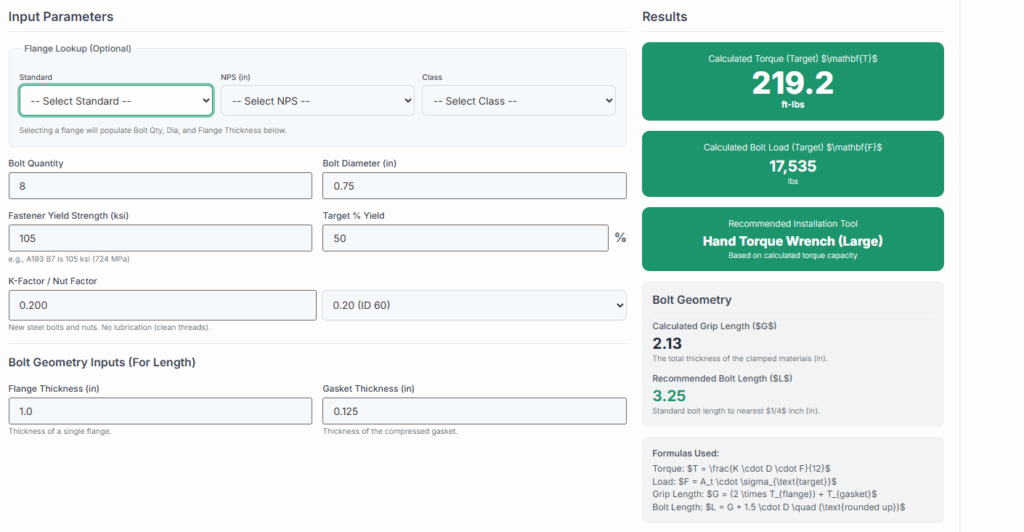Click the percent sign beside Target Yield

pyautogui.click(x=620, y=238)
